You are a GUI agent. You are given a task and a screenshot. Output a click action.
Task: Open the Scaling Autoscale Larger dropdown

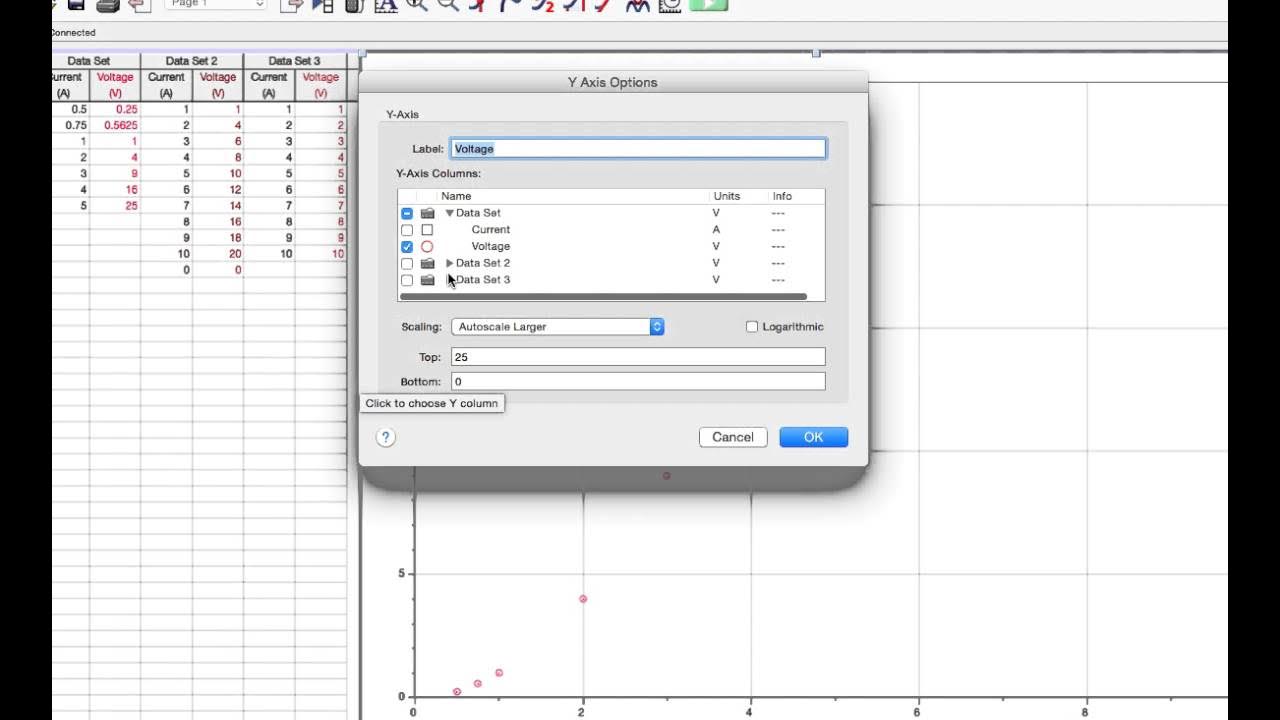tap(558, 327)
